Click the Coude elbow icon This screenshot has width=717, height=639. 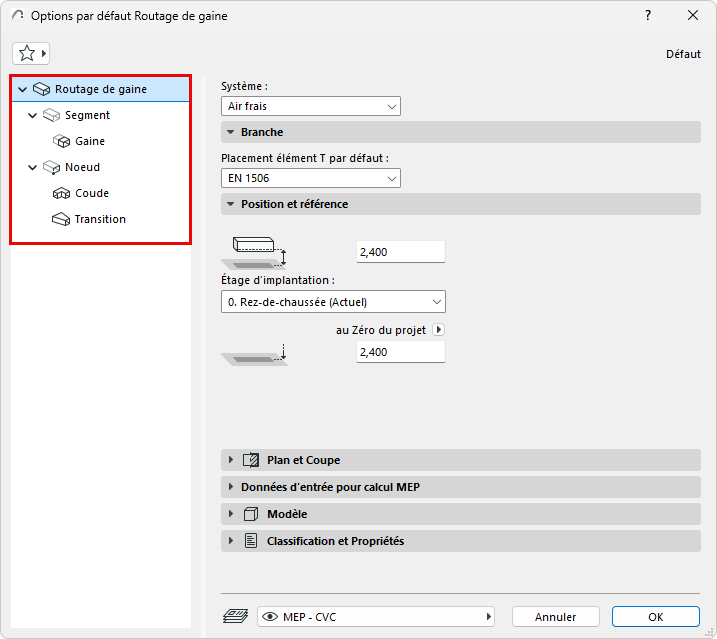(61, 193)
